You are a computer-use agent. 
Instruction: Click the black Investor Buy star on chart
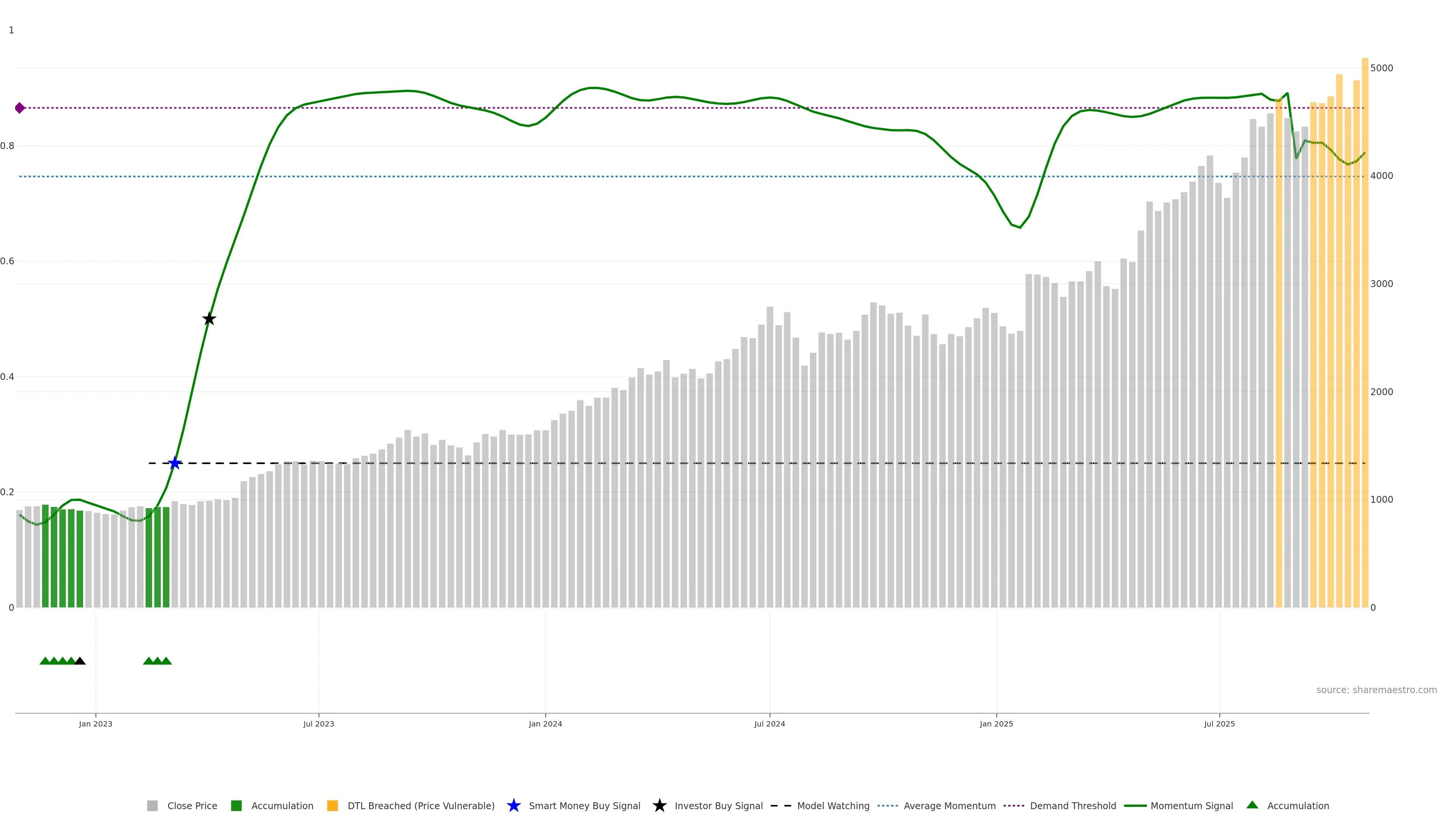pyautogui.click(x=209, y=319)
